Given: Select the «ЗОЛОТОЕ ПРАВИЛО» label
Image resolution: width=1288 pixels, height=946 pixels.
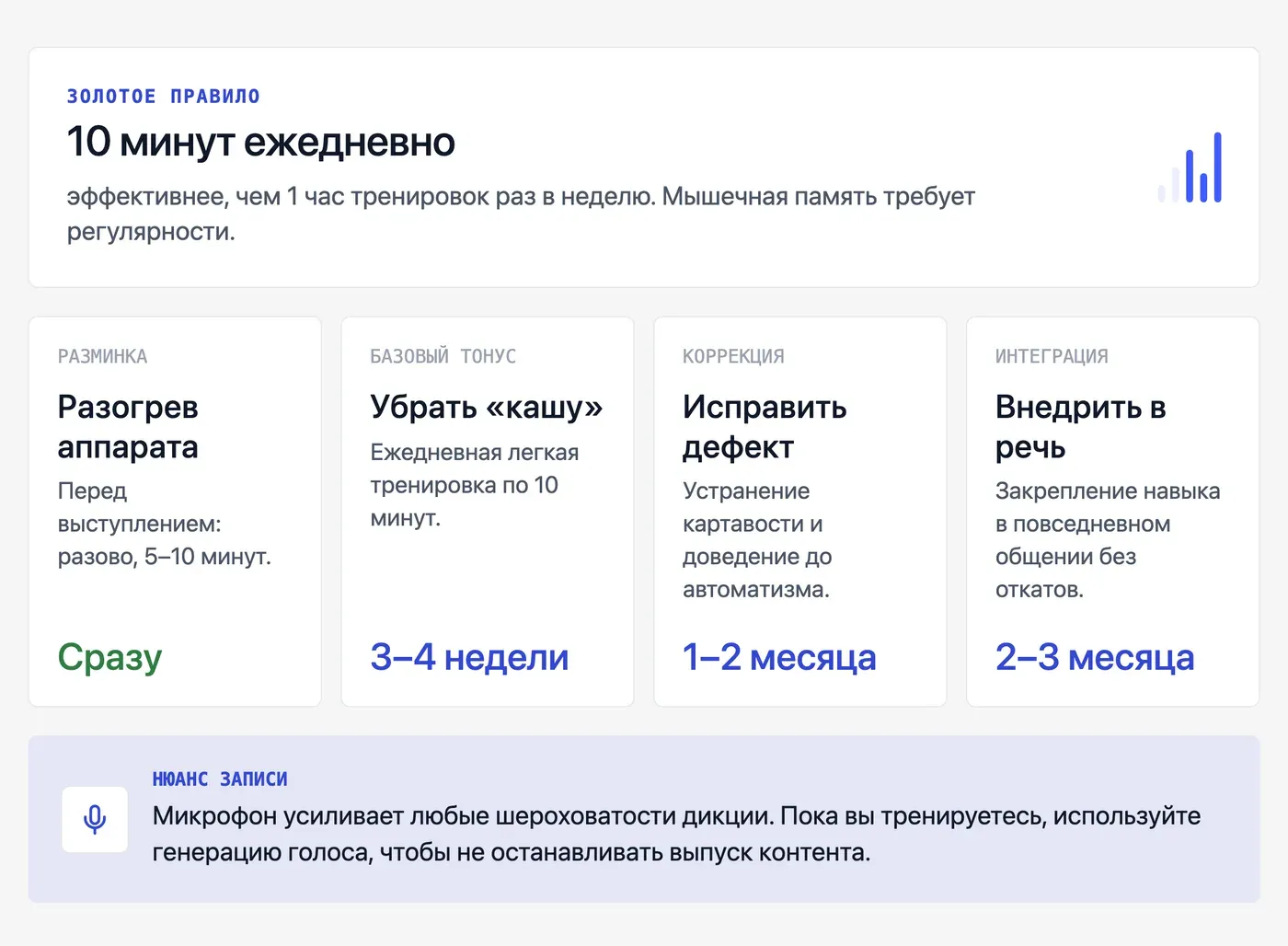Looking at the screenshot, I should (164, 97).
